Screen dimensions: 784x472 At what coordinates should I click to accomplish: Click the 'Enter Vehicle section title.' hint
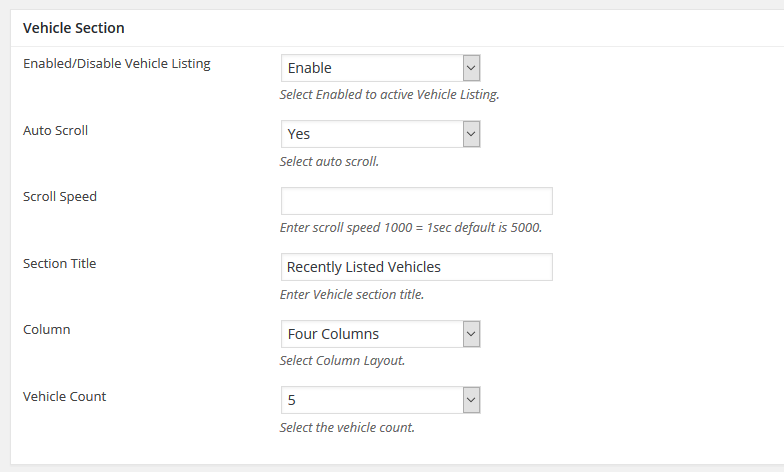click(352, 294)
